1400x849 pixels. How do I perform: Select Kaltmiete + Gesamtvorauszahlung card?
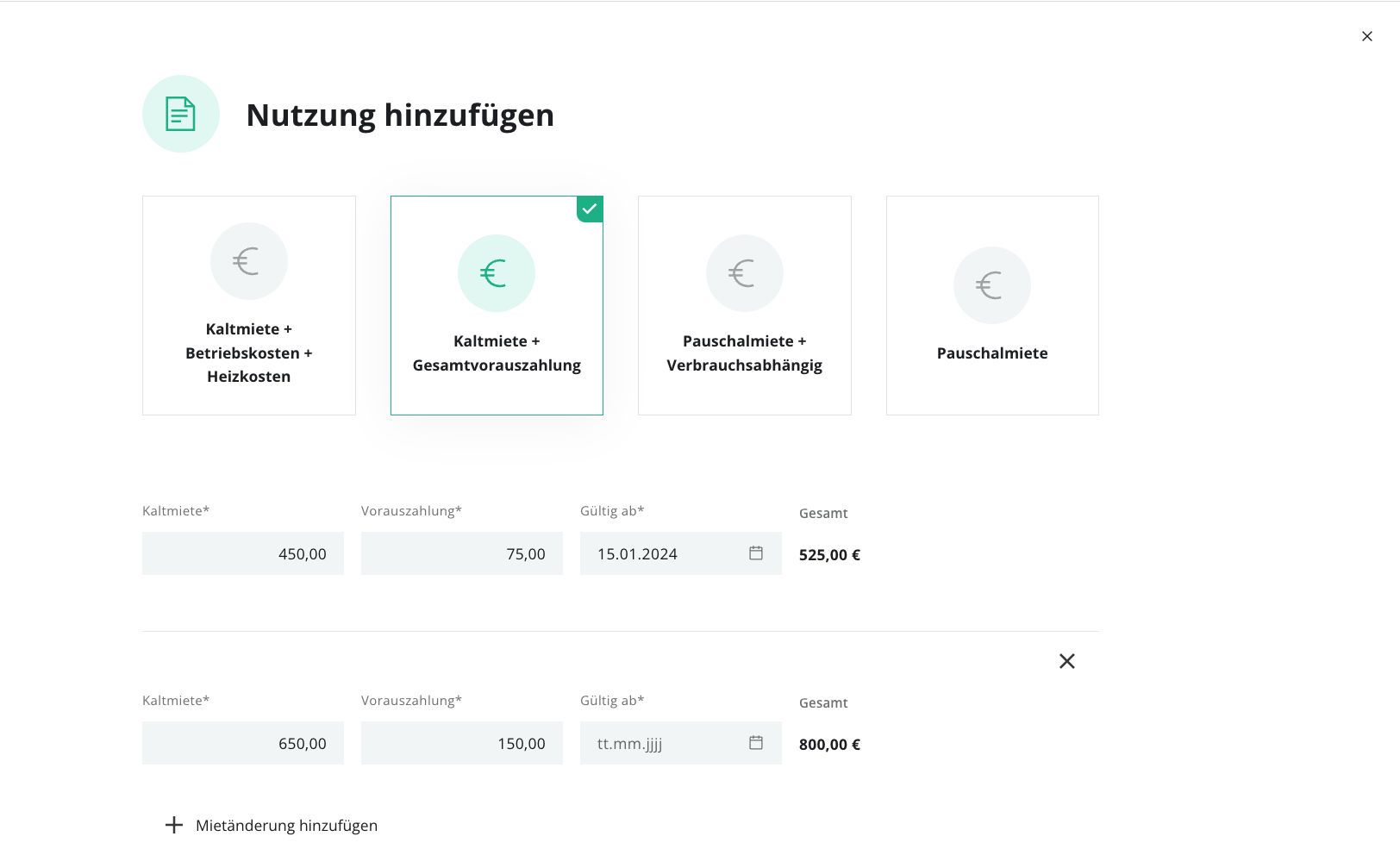497,305
